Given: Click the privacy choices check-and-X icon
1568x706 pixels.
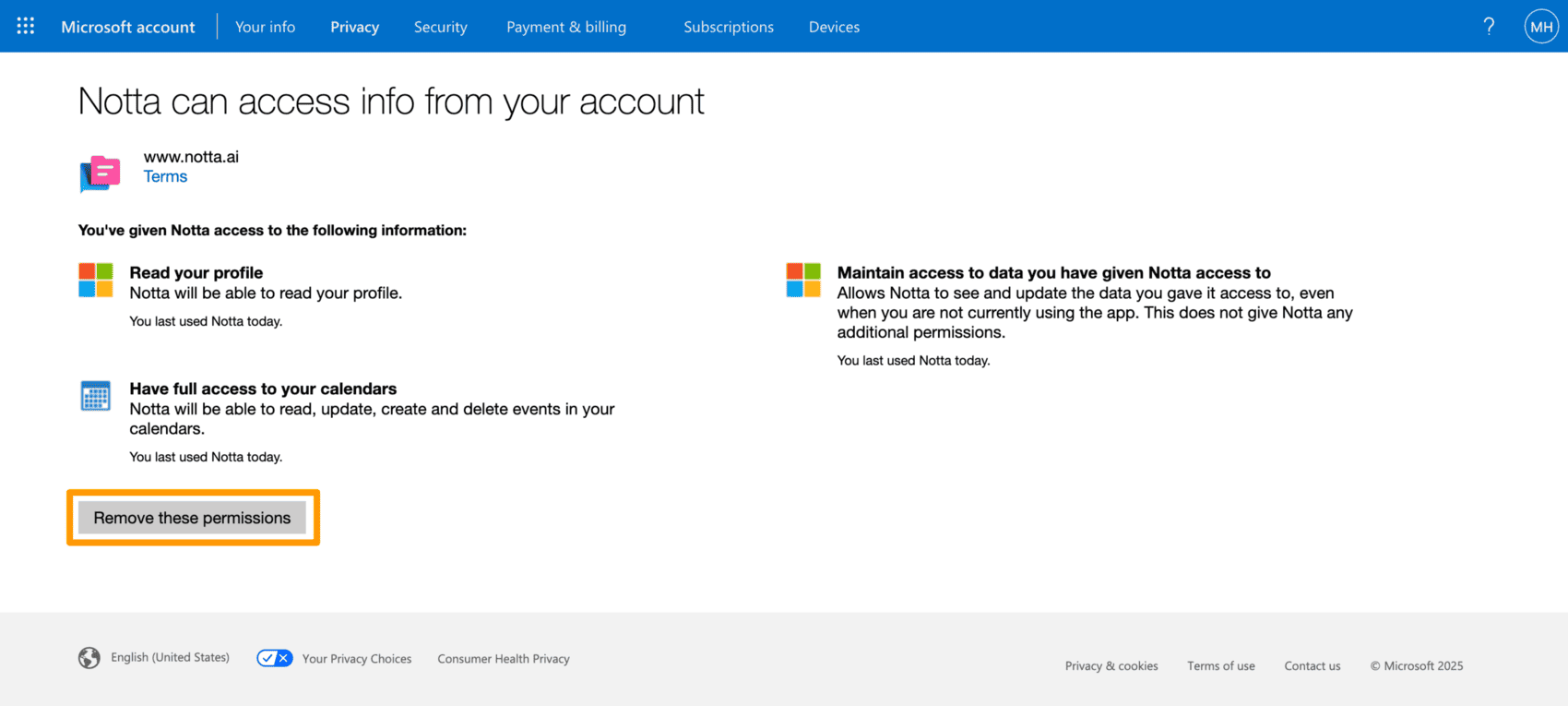Looking at the screenshot, I should [275, 658].
